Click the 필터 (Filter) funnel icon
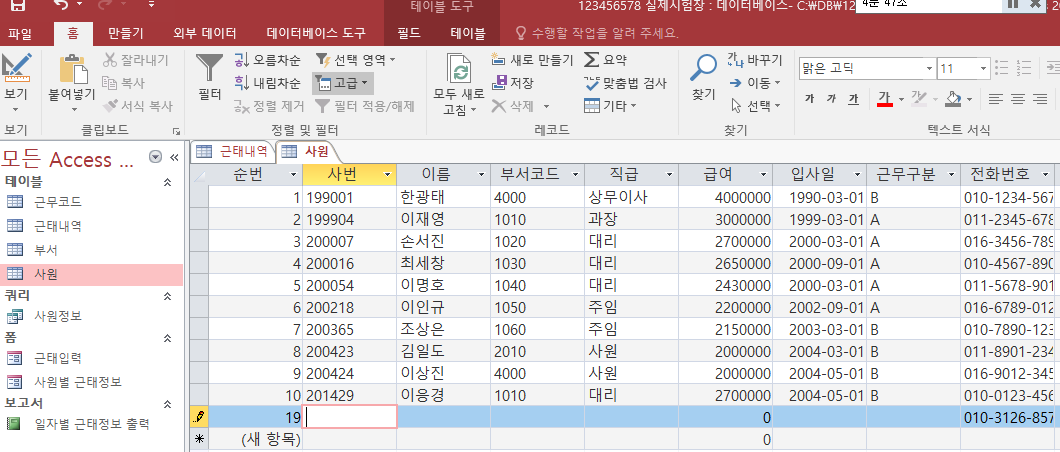 (x=209, y=71)
